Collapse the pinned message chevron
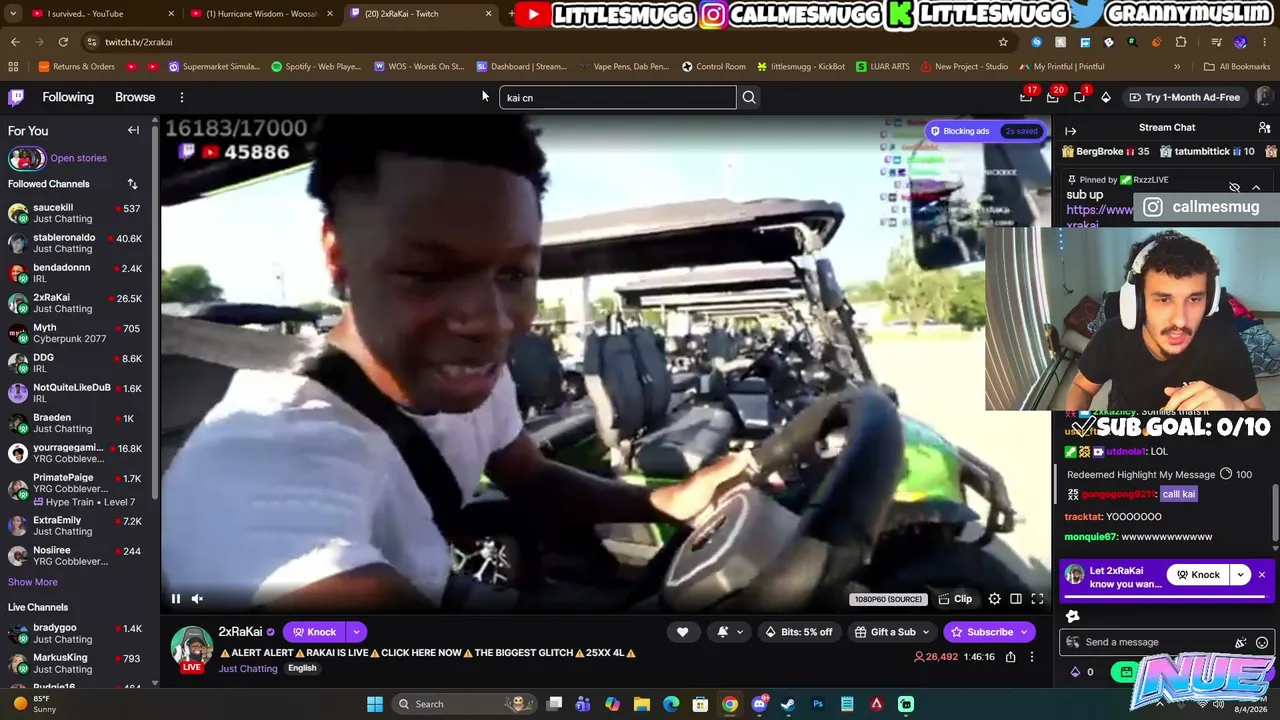 [x=1256, y=188]
